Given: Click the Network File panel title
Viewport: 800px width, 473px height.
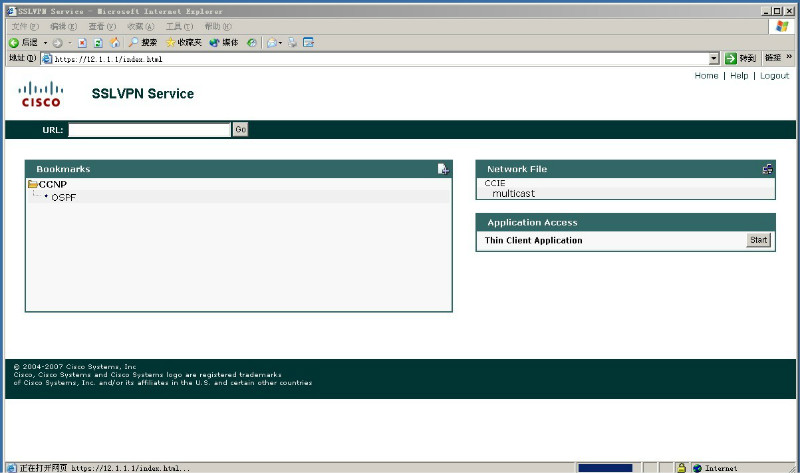Looking at the screenshot, I should click(x=517, y=169).
